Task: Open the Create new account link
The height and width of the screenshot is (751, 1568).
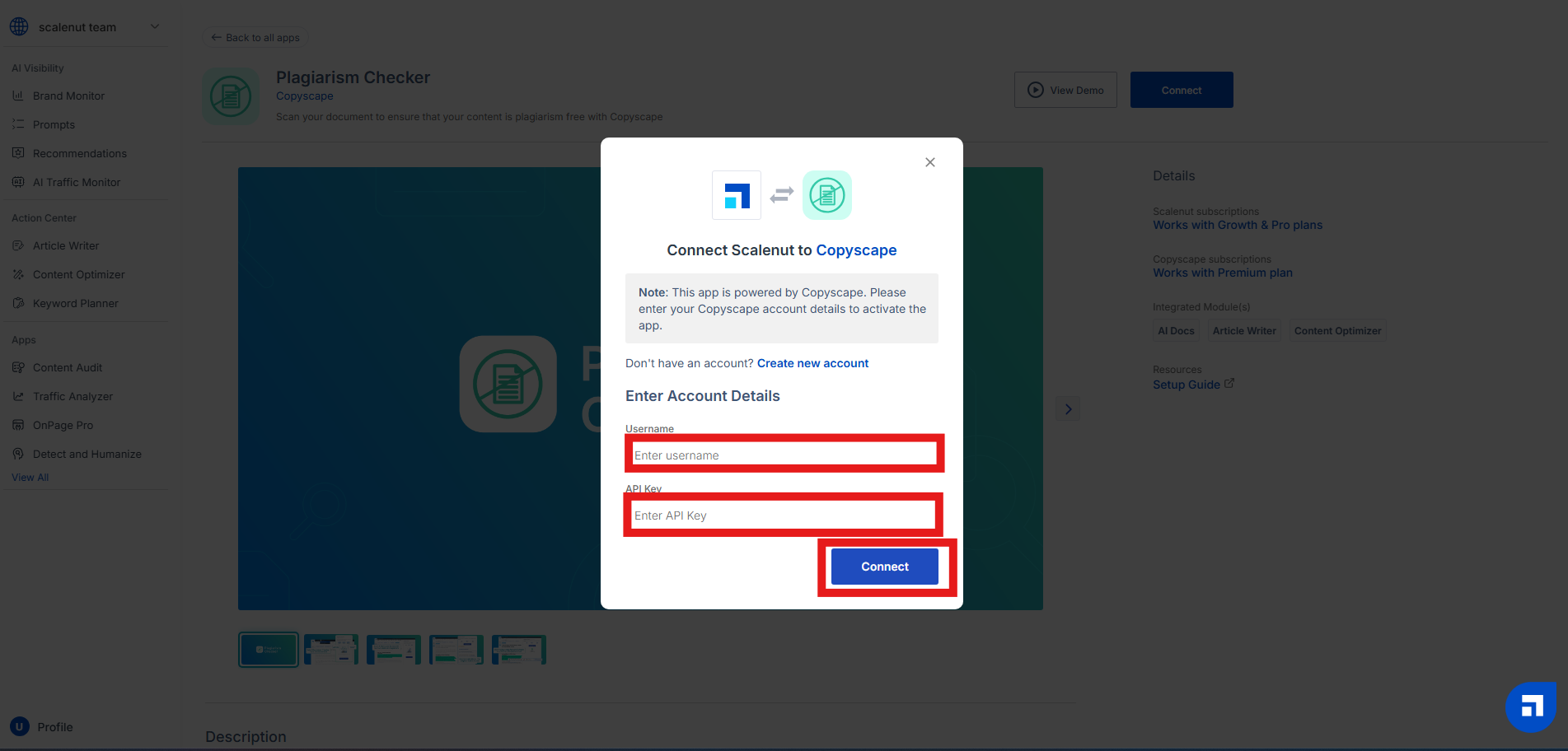Action: tap(812, 363)
